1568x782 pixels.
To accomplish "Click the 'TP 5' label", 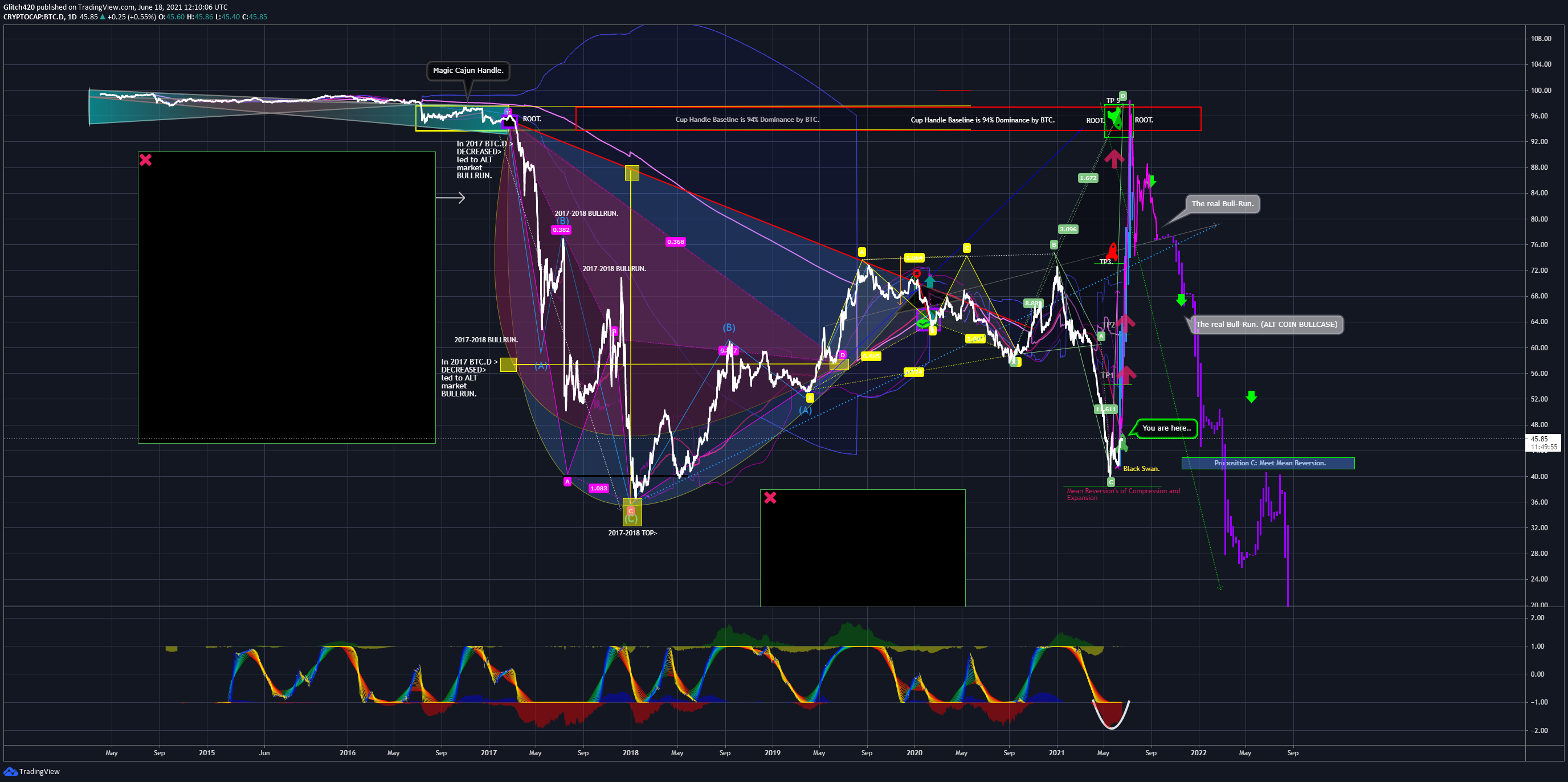I will [1113, 101].
